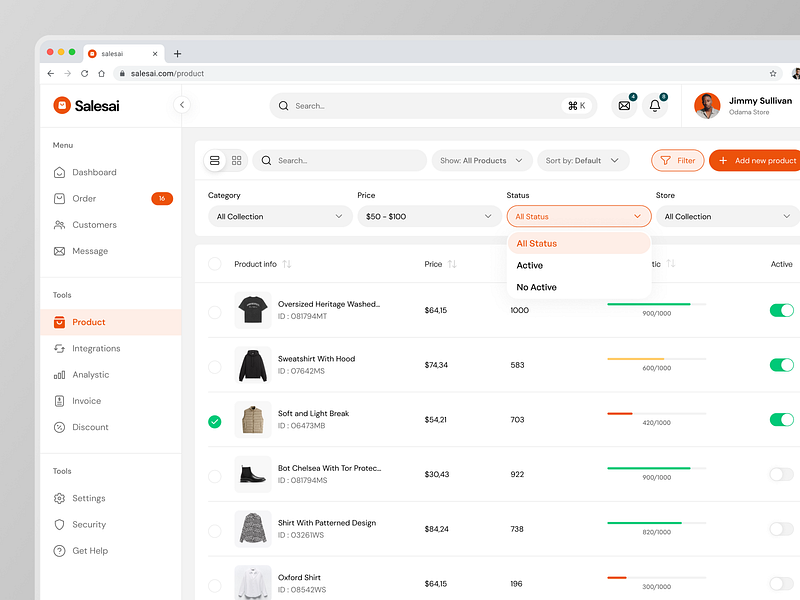Click the Salesai logo icon

[62, 106]
